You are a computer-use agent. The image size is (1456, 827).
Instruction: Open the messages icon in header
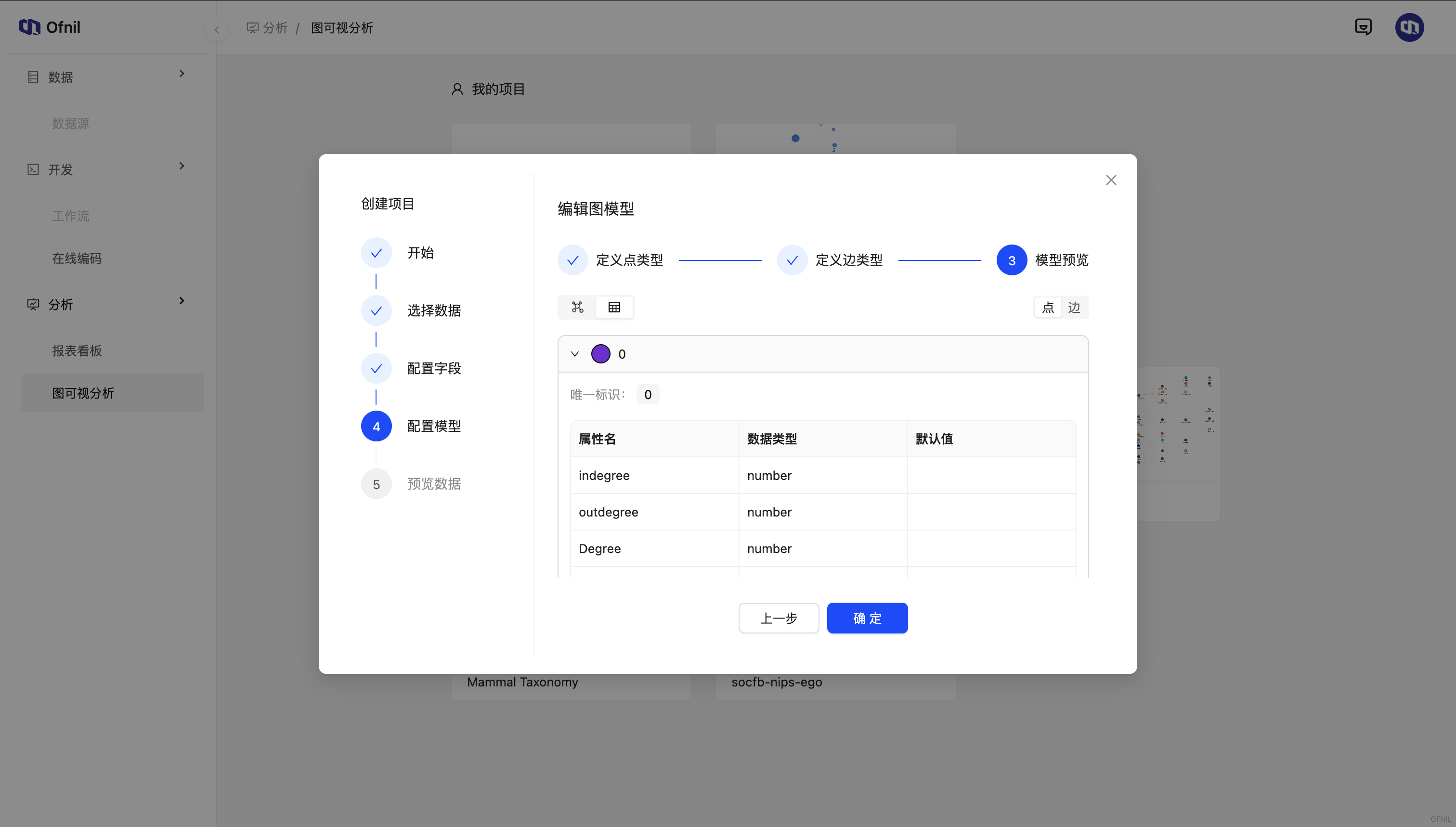click(x=1363, y=26)
